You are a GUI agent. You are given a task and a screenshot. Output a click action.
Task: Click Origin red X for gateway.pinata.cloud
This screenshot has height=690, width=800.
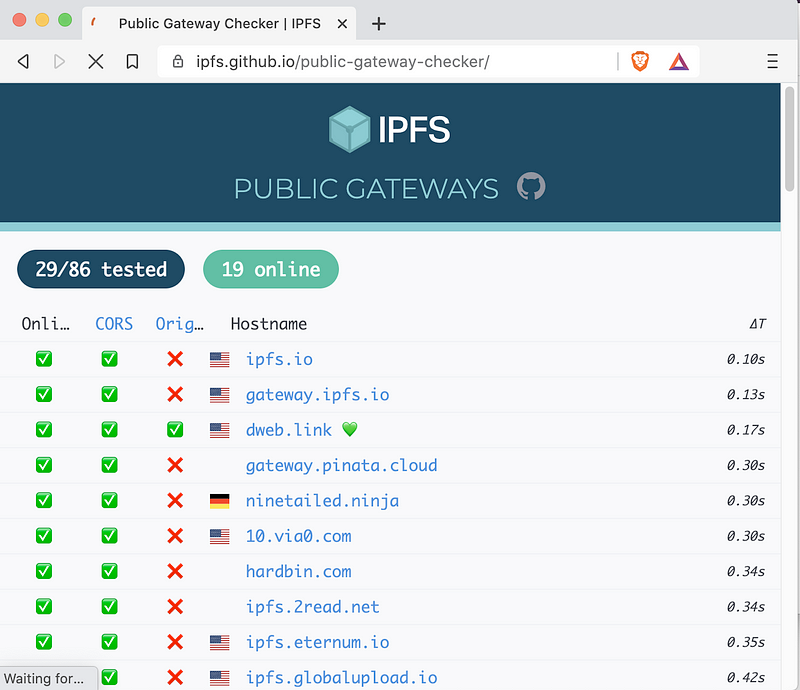(x=175, y=465)
